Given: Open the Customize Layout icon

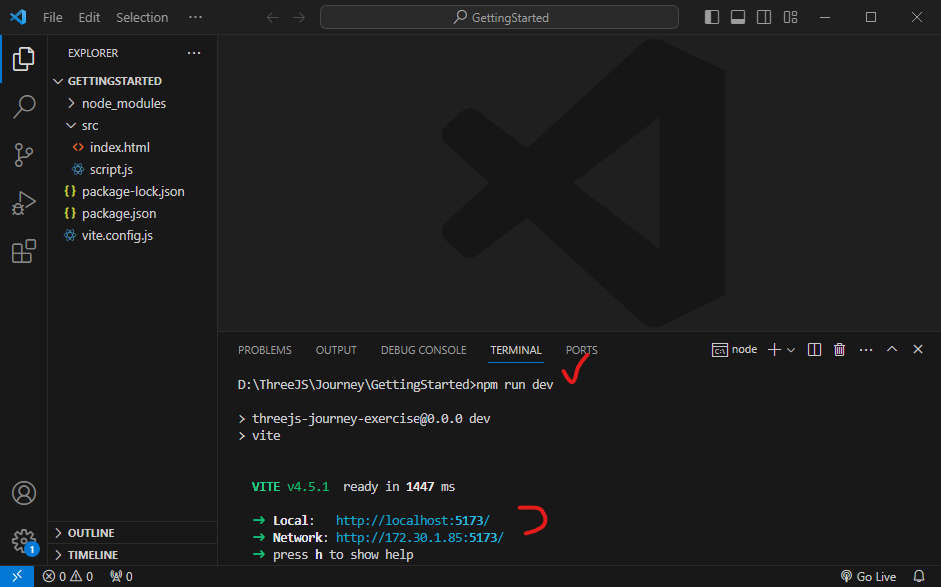Looking at the screenshot, I should click(x=790, y=17).
